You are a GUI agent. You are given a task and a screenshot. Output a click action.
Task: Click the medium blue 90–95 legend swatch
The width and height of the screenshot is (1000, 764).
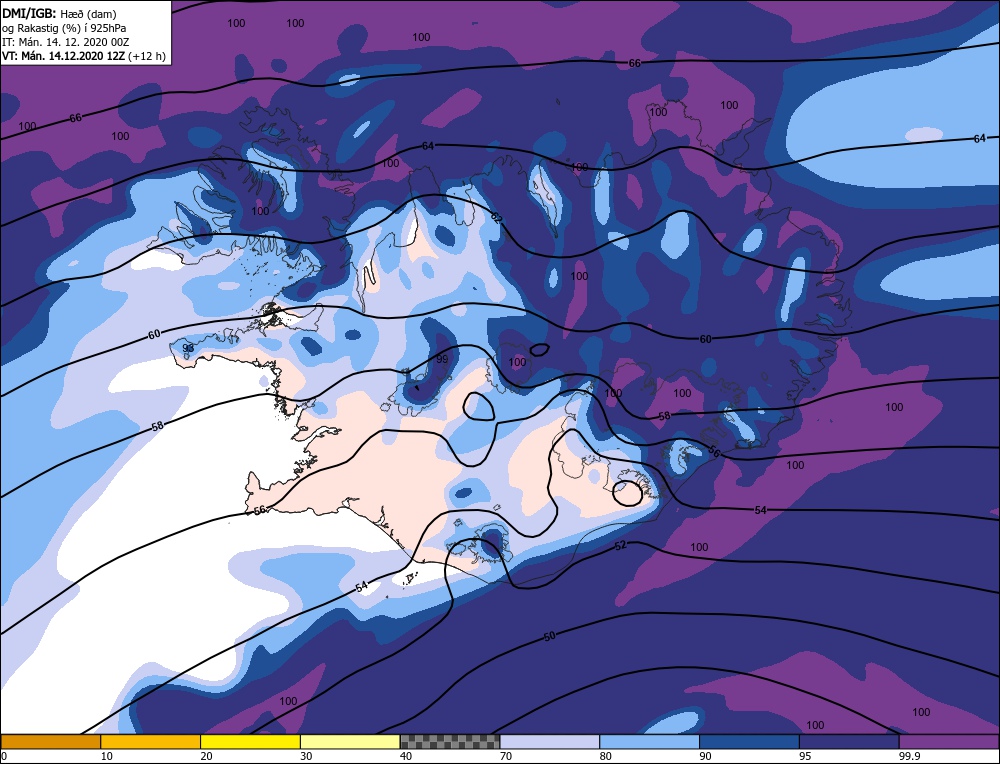(749, 741)
